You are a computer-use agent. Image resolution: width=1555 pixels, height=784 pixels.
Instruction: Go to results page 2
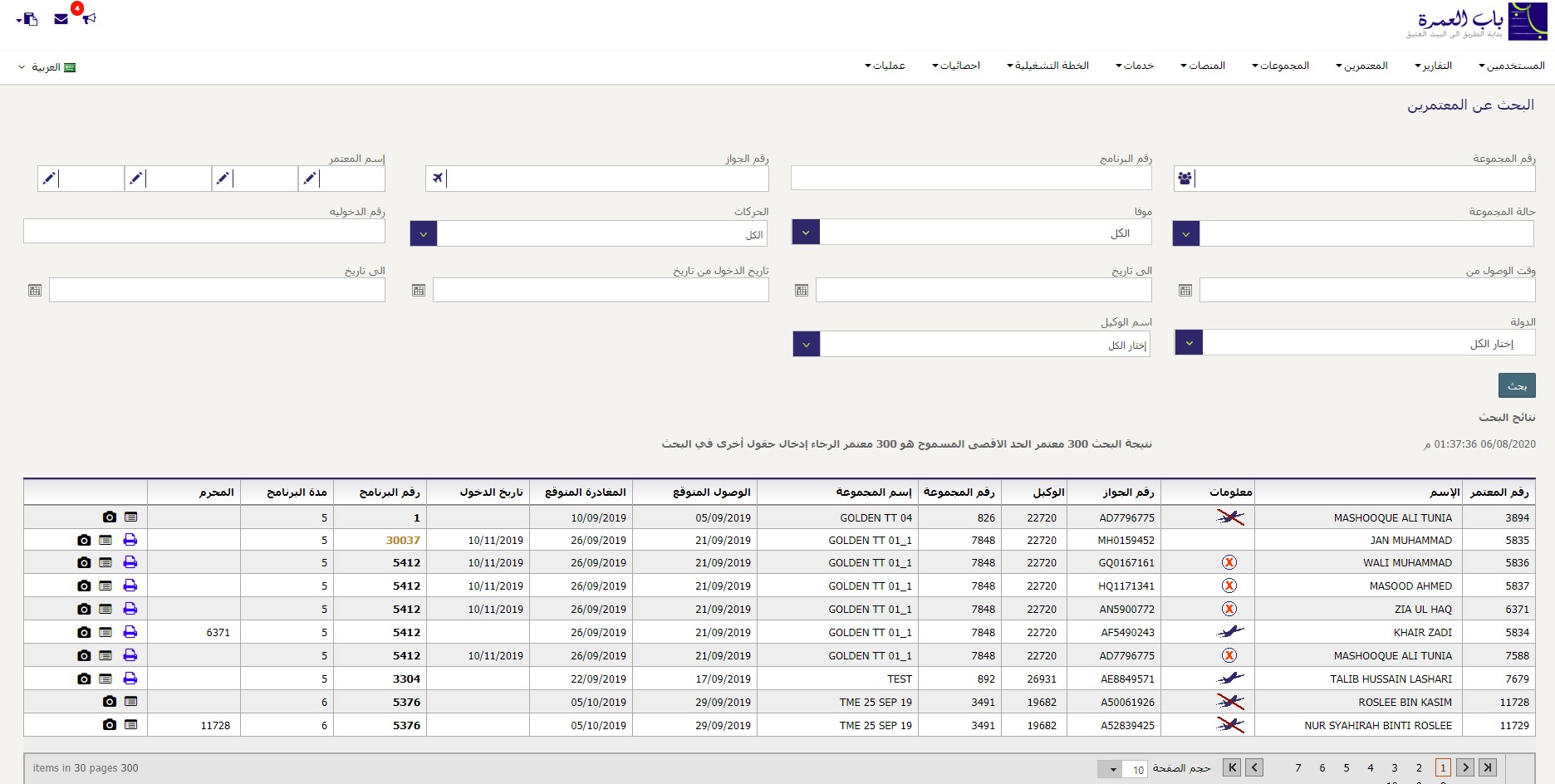(1419, 768)
